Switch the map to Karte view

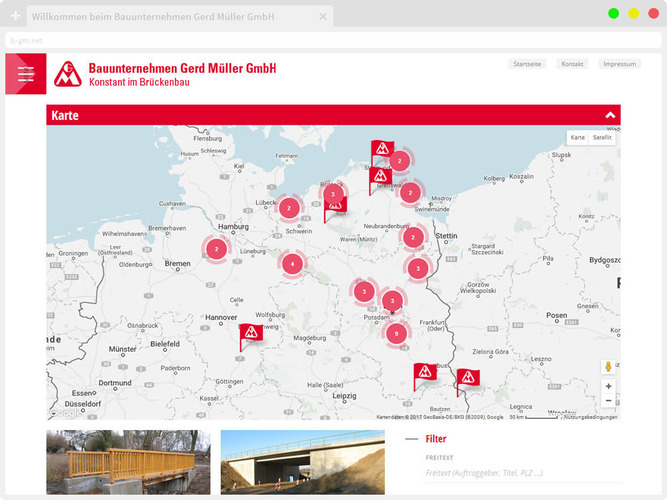pos(577,137)
